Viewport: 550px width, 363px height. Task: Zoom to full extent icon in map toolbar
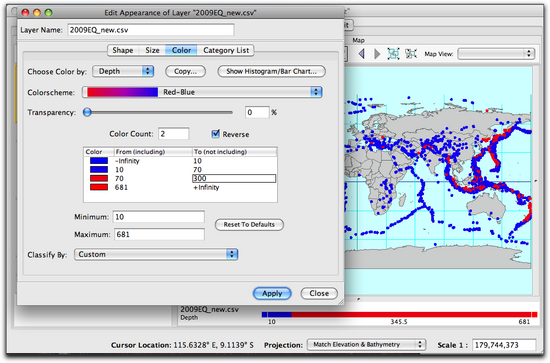coord(393,54)
